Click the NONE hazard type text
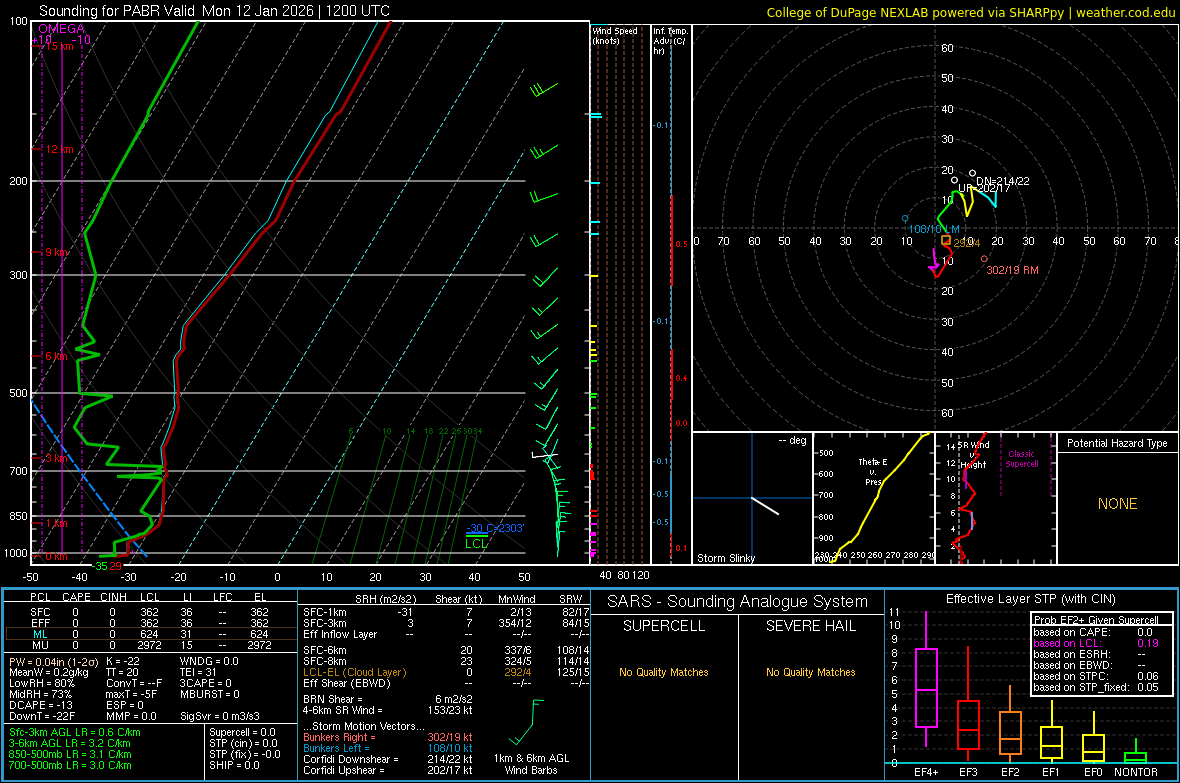This screenshot has height=783, width=1180. pyautogui.click(x=1117, y=504)
